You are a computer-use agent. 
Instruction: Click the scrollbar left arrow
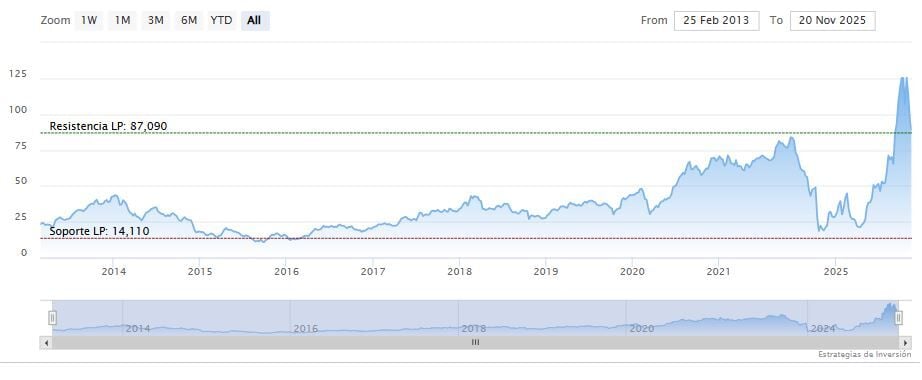click(46, 342)
